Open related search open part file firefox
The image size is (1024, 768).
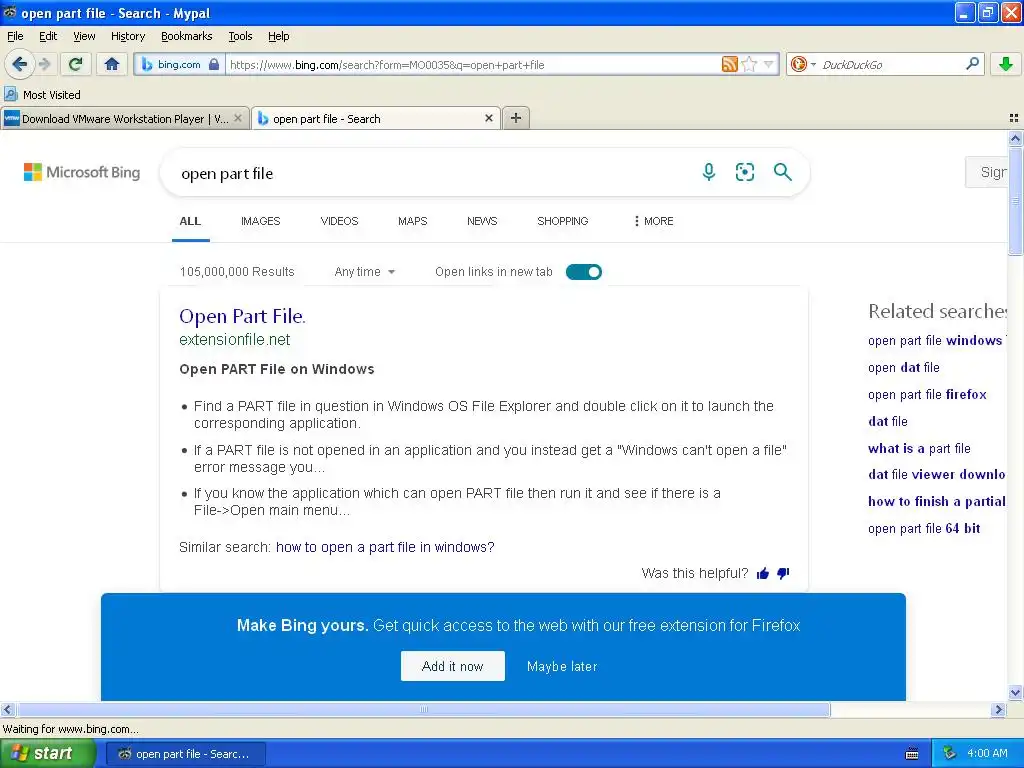927,394
